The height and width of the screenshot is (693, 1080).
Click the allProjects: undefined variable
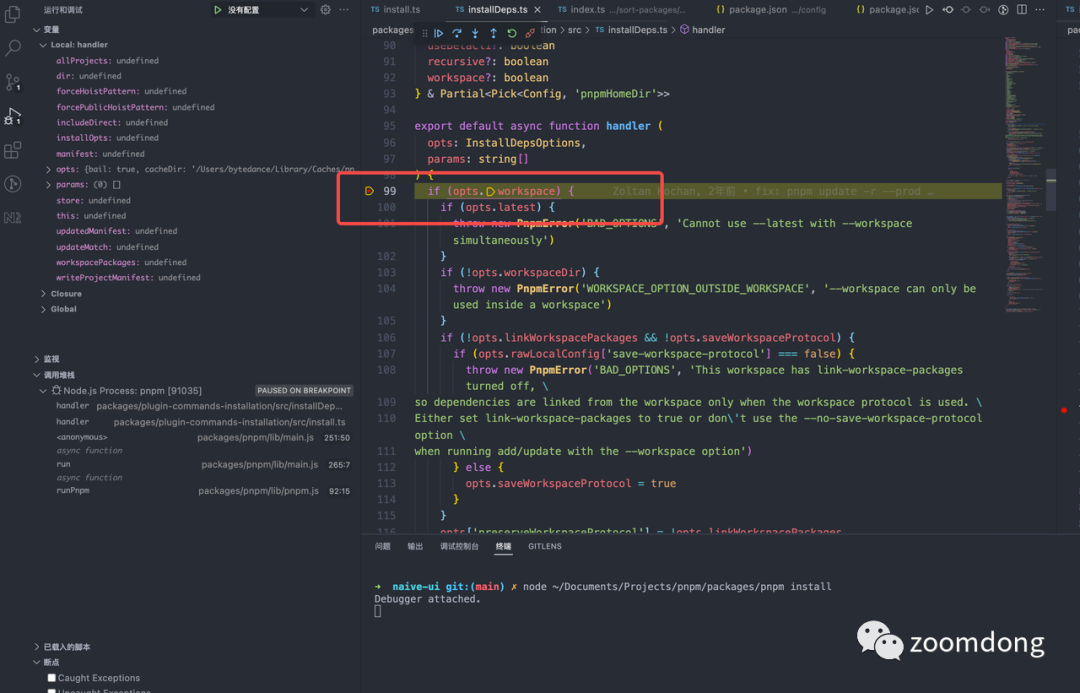107,61
